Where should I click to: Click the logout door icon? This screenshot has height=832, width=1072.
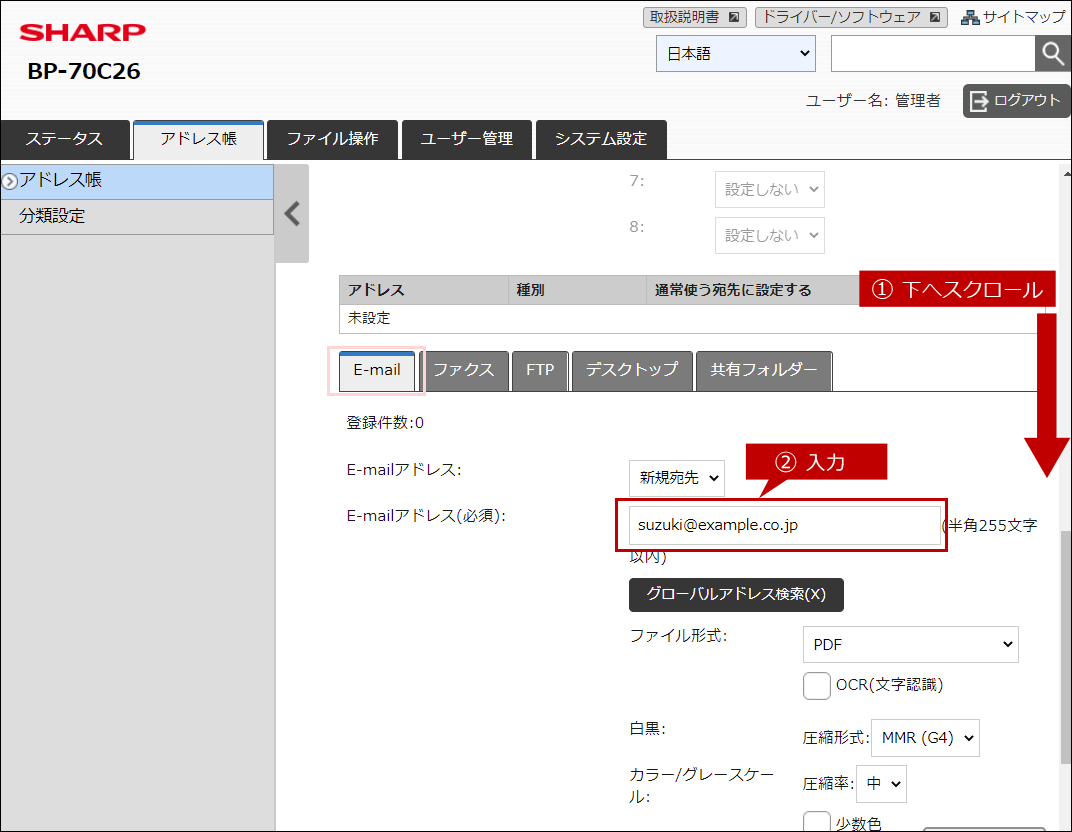[979, 101]
